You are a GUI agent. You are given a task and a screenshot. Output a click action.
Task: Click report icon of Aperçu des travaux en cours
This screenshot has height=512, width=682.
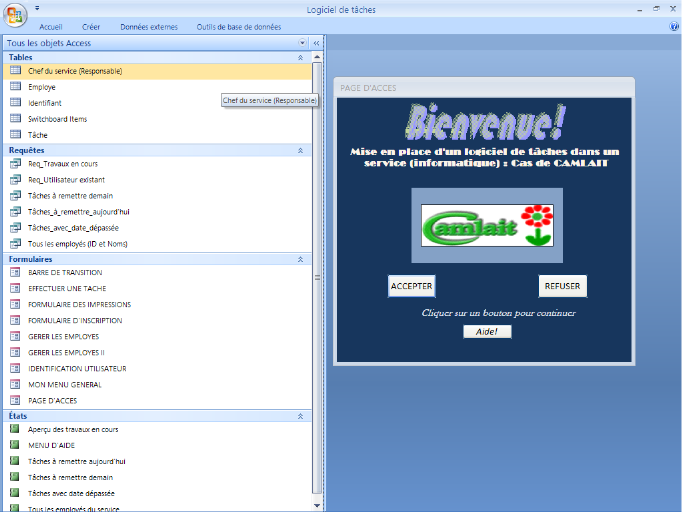[14, 429]
